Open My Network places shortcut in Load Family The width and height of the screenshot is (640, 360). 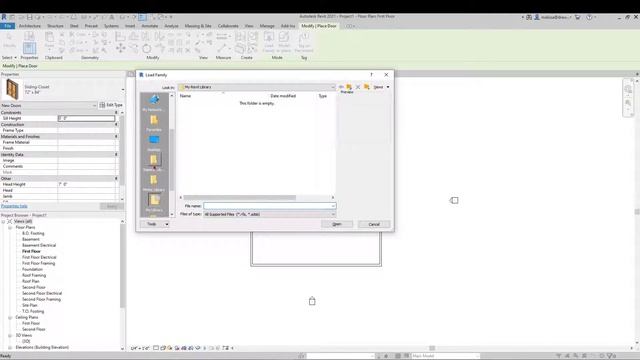154,102
